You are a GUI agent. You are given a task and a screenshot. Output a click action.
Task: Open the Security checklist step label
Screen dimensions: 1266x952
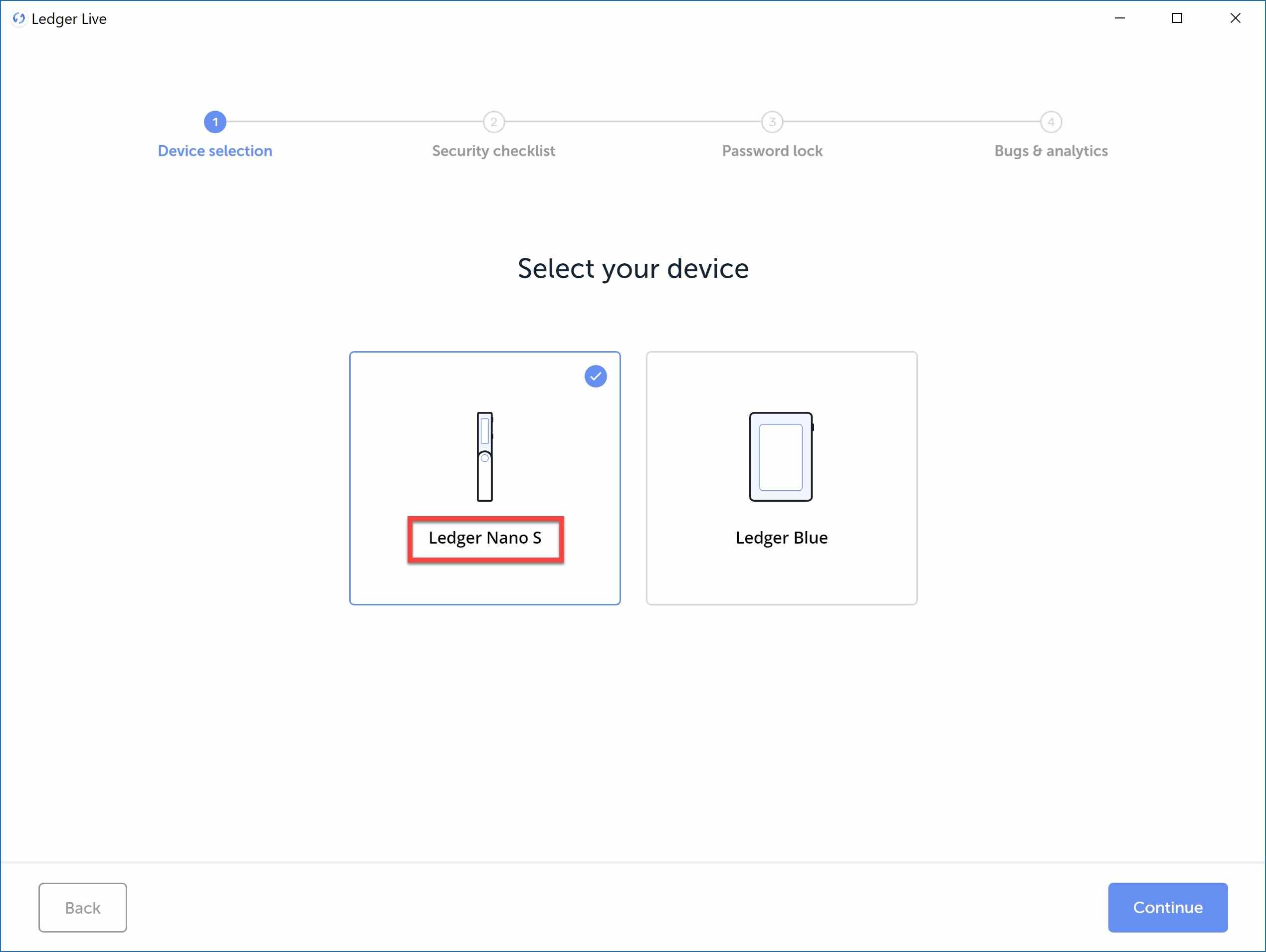(493, 151)
